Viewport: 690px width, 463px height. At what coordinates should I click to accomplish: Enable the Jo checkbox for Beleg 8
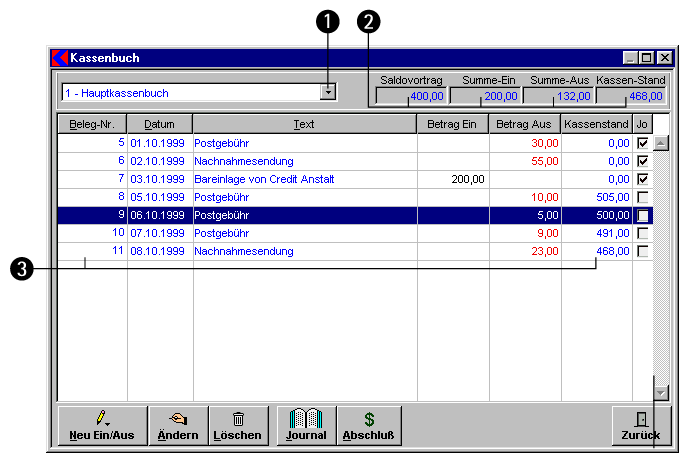coord(643,197)
